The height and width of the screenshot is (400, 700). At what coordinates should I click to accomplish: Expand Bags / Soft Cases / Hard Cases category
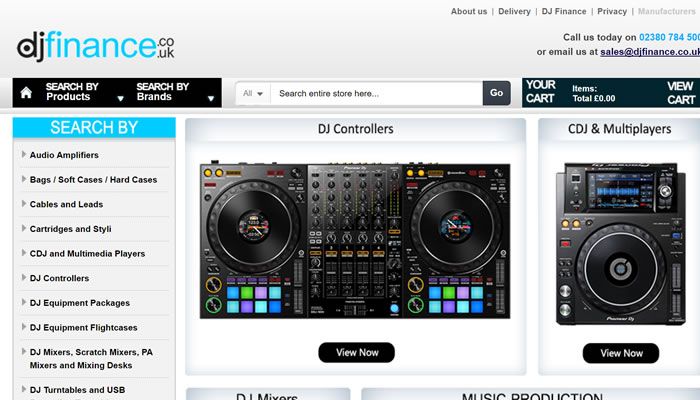click(93, 180)
